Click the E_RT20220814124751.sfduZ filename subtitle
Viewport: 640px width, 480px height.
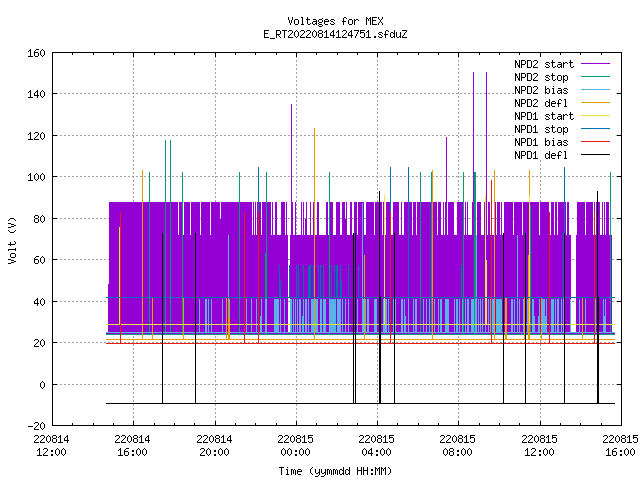(335, 34)
